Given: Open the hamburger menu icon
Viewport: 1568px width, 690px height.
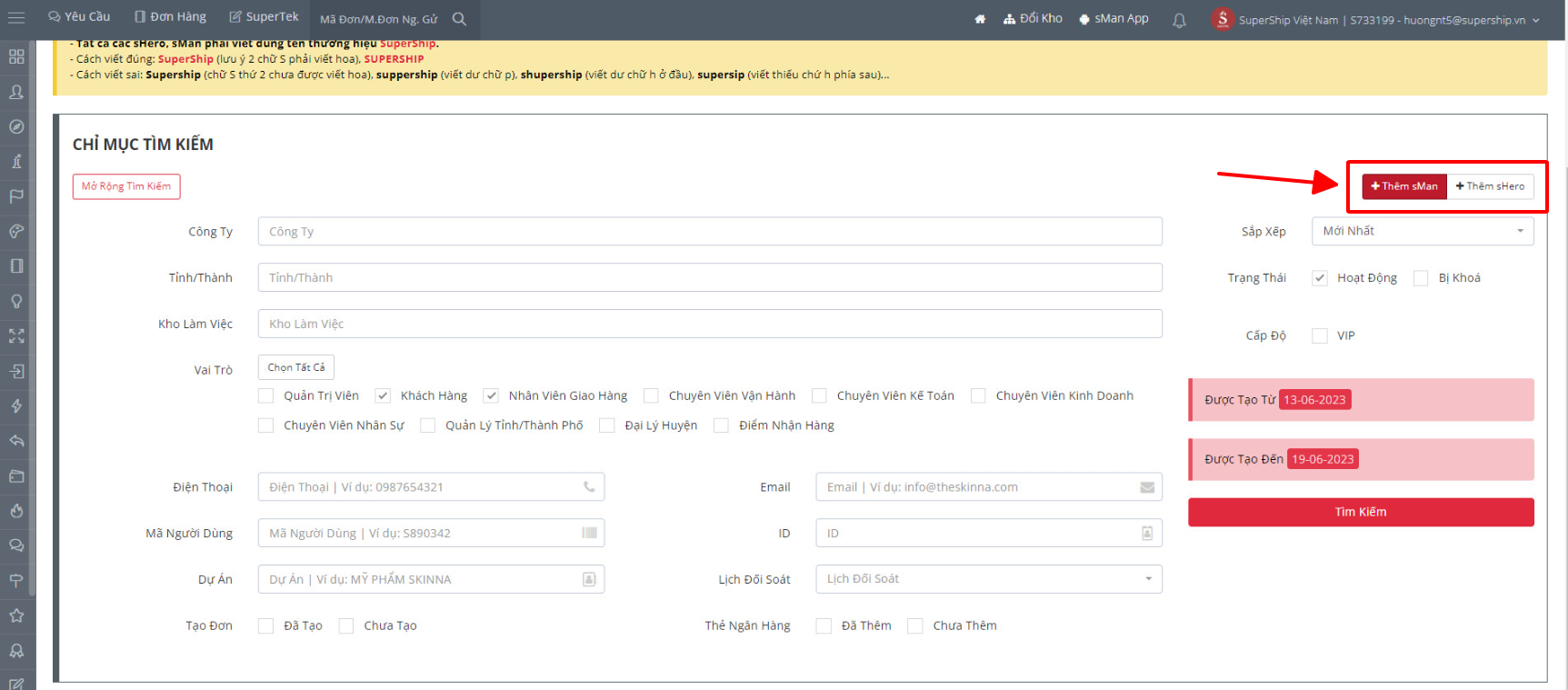Looking at the screenshot, I should click(x=16, y=17).
